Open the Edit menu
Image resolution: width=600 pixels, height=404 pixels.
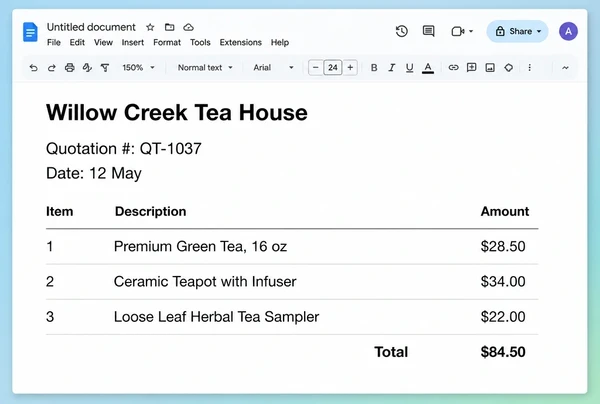coord(77,42)
